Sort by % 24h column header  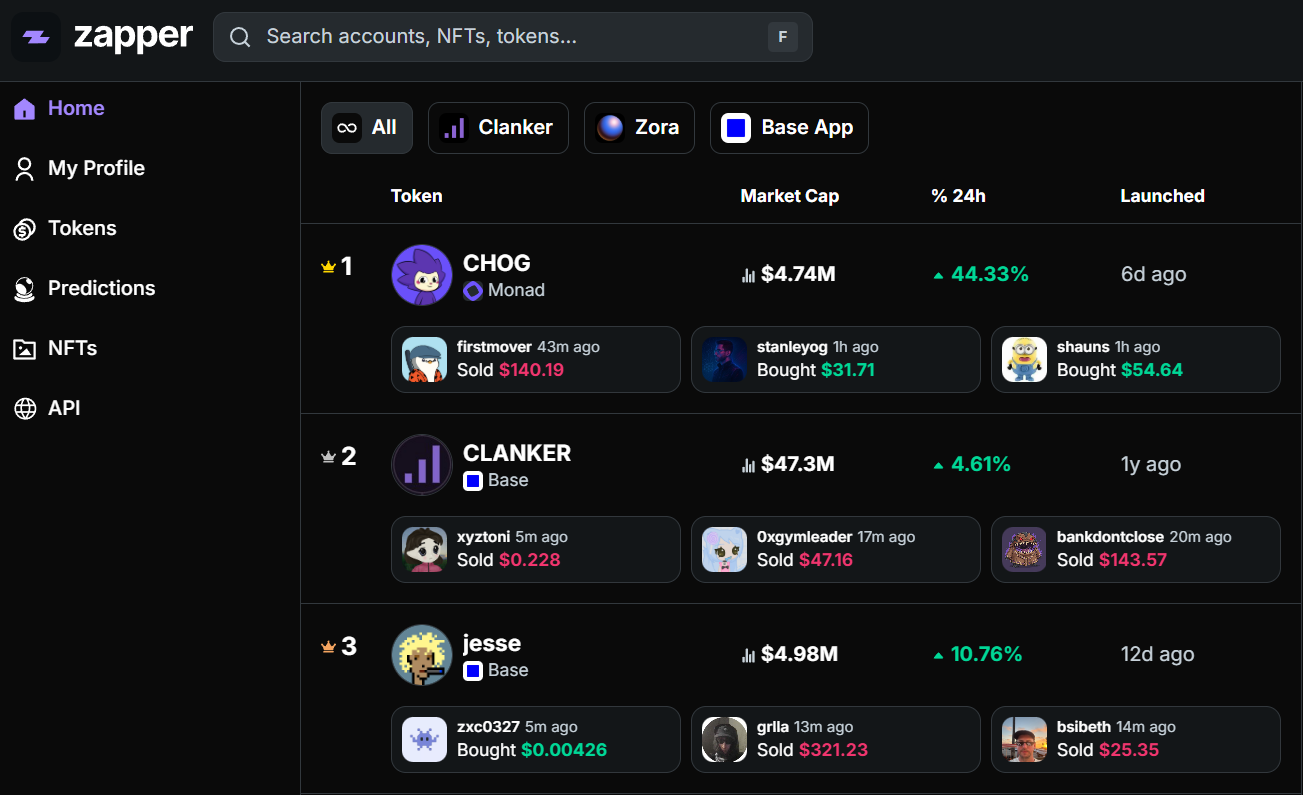[958, 196]
